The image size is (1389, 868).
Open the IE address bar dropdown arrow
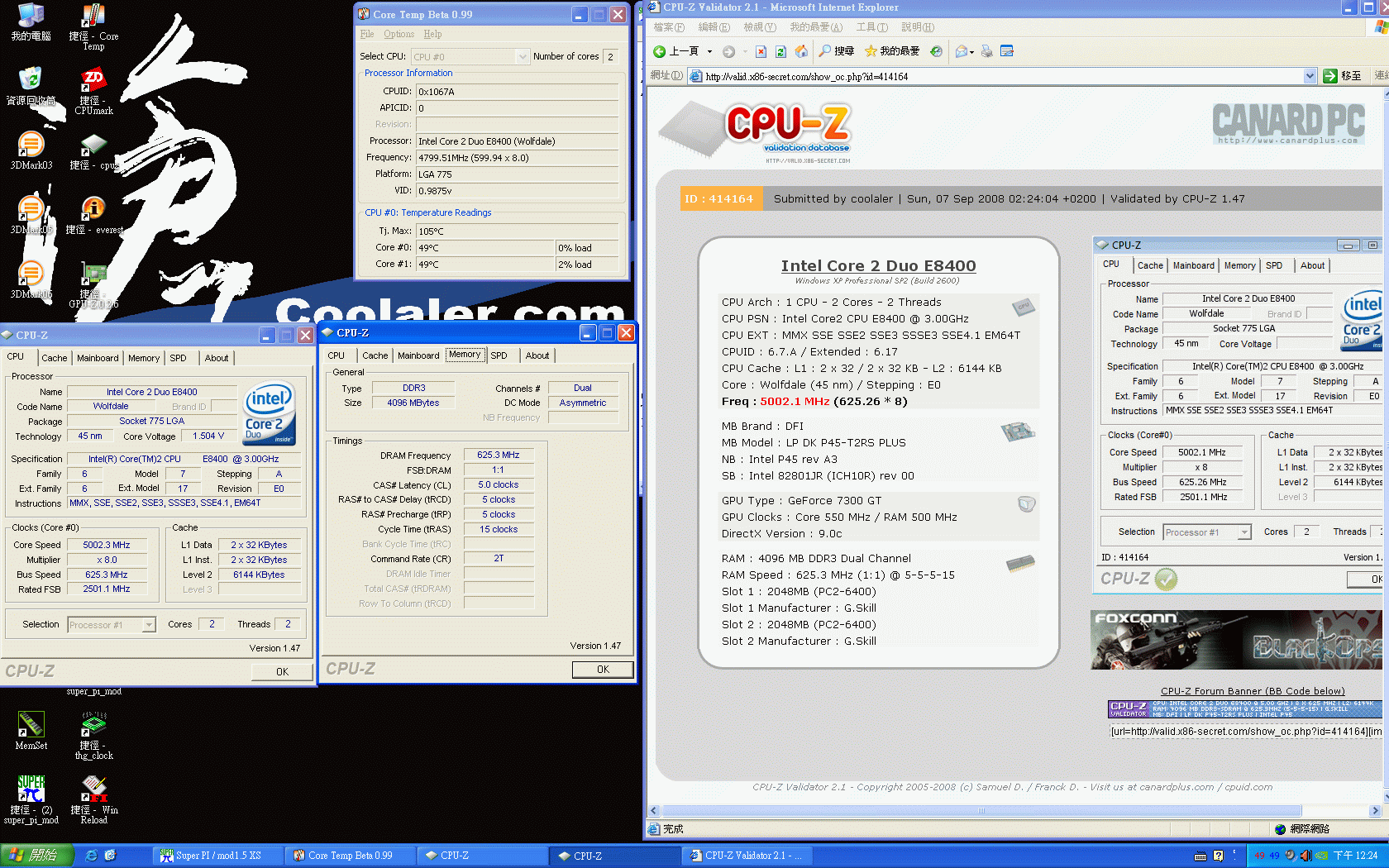(1310, 76)
